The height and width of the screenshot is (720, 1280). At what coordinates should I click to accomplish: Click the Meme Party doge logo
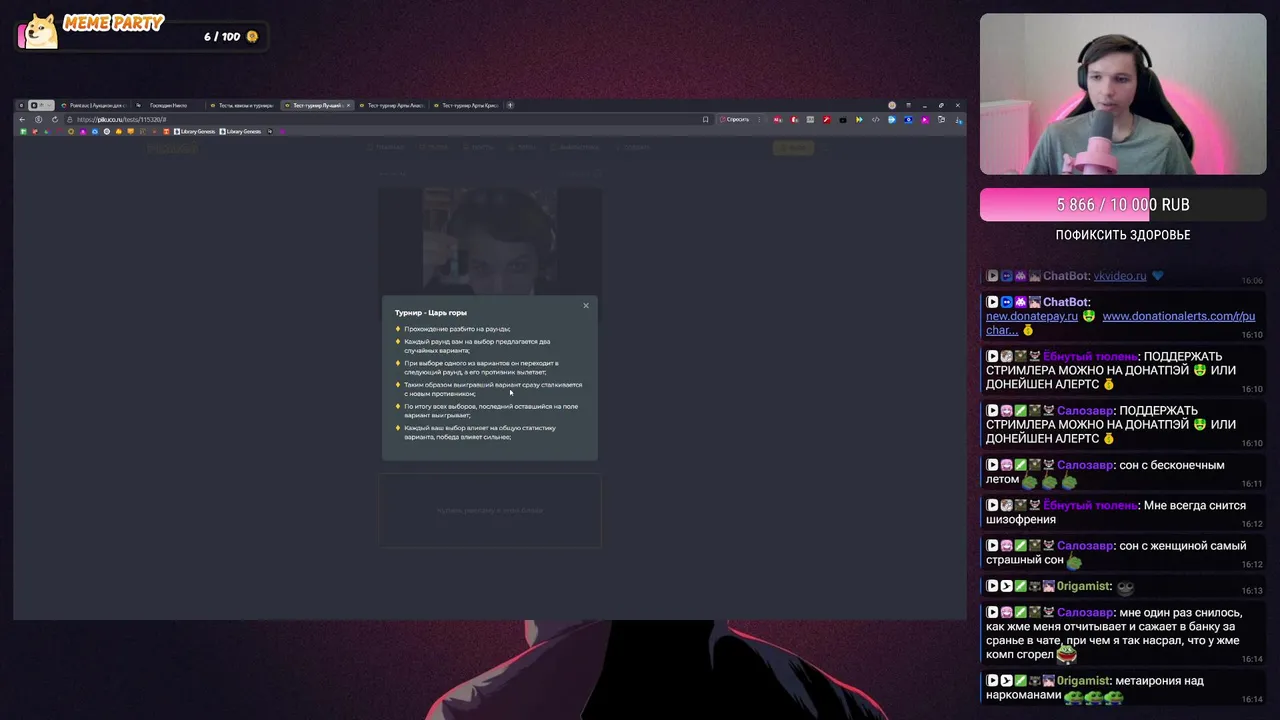[x=40, y=30]
